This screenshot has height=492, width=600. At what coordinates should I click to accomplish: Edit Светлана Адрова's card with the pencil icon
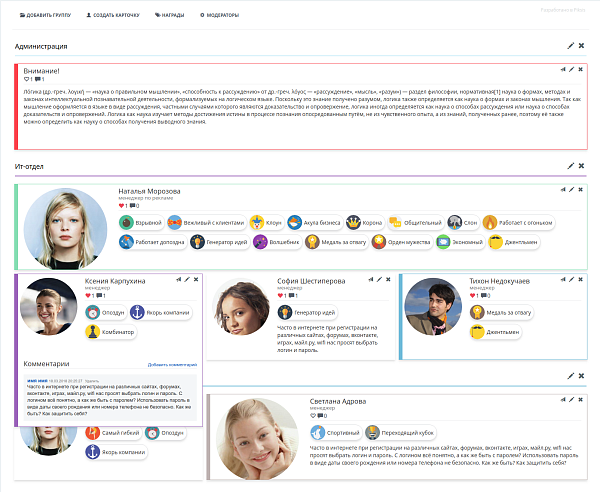pos(571,400)
